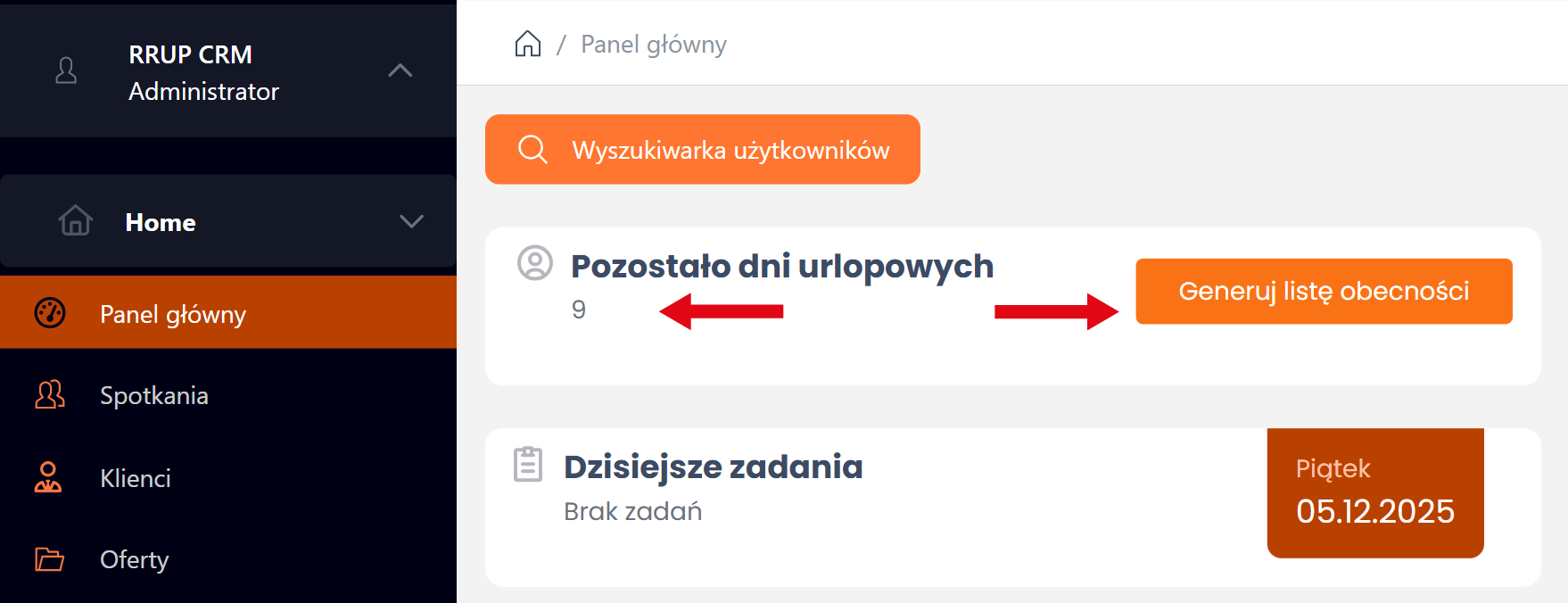This screenshot has height=603, width=1568.
Task: Click the home breadcrumb icon
Action: (527, 42)
